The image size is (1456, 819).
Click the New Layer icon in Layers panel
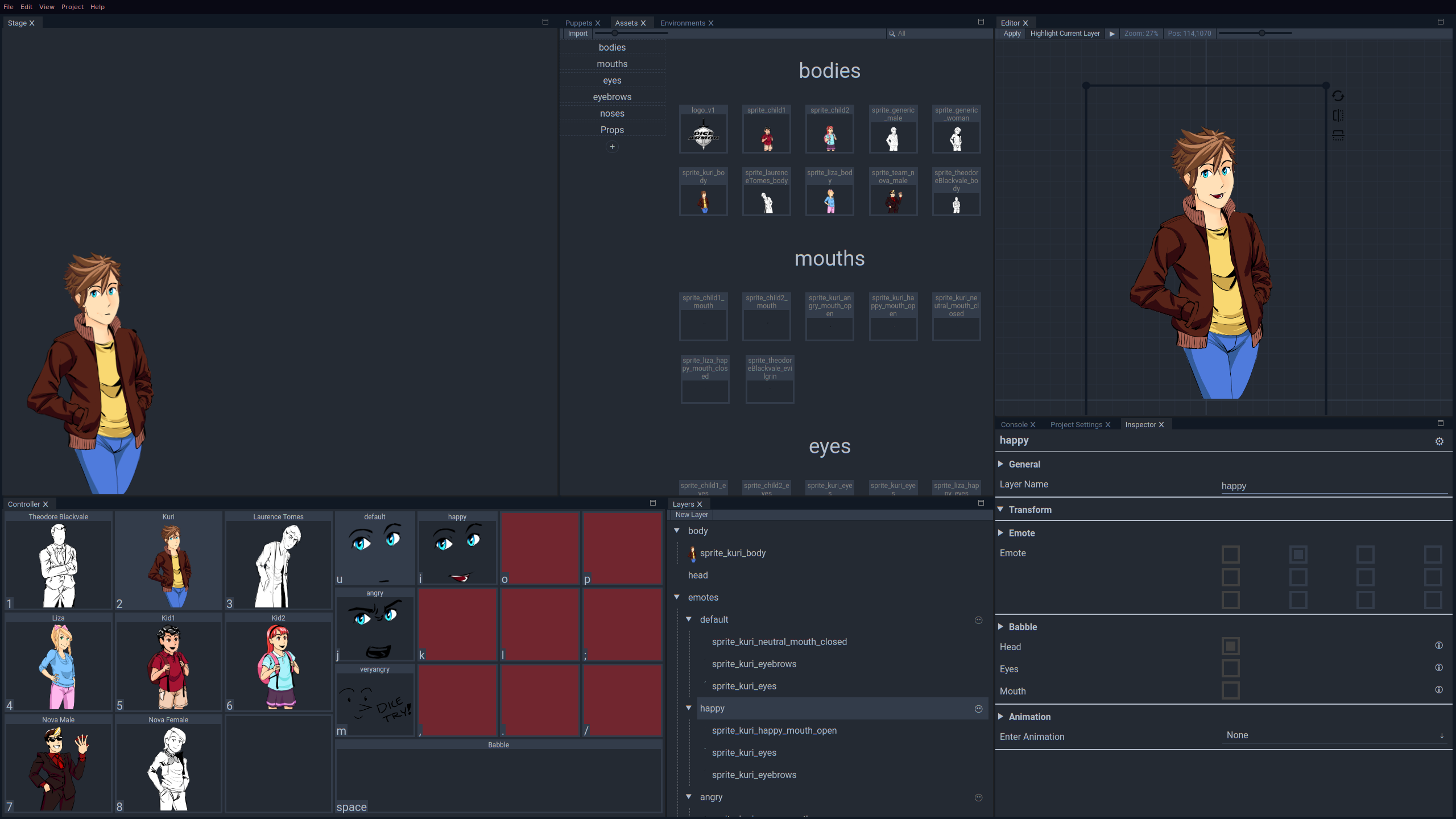pos(692,515)
